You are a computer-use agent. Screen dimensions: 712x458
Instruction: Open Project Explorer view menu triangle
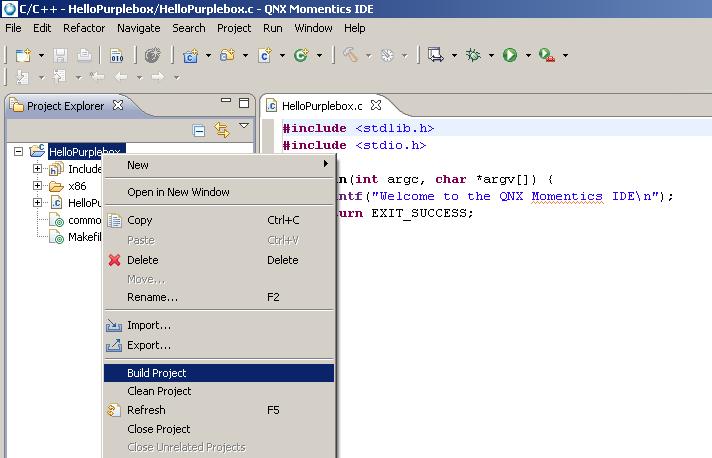244,126
